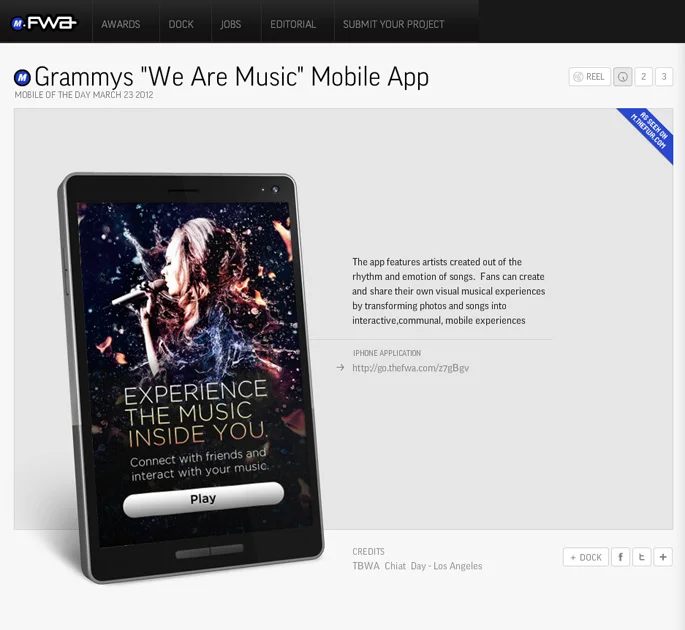This screenshot has width=685, height=630.
Task: Click the Grammys 'We Are Music' title
Action: tap(232, 76)
